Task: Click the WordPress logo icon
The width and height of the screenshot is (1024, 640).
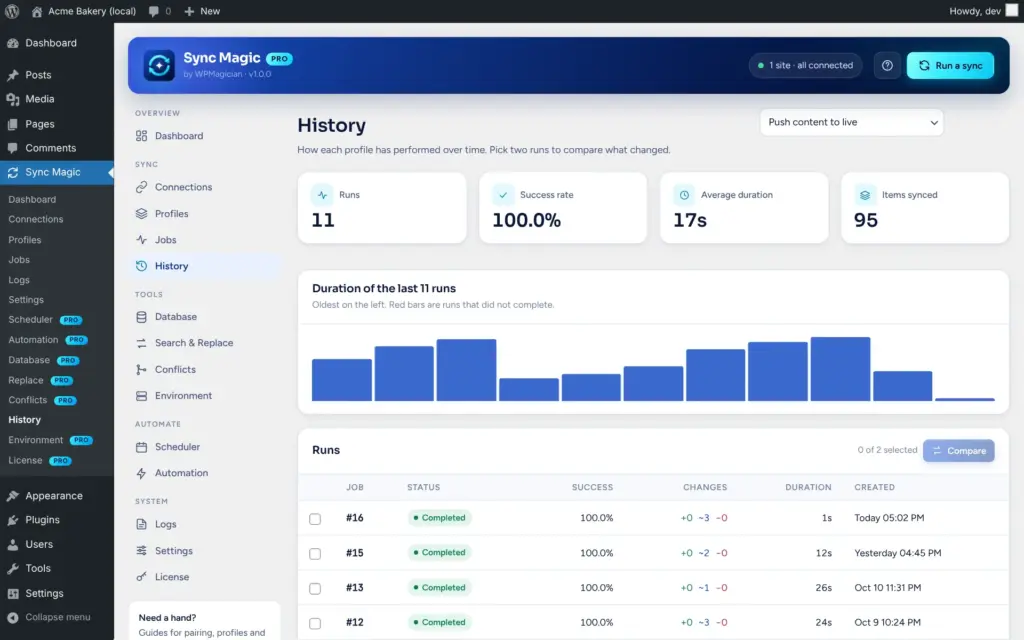Action: click(x=12, y=11)
